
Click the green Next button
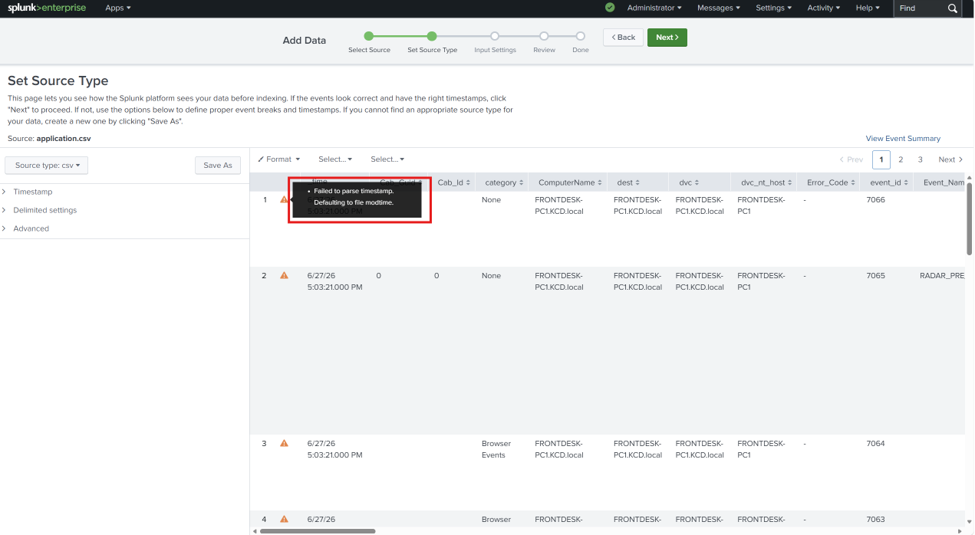point(667,37)
